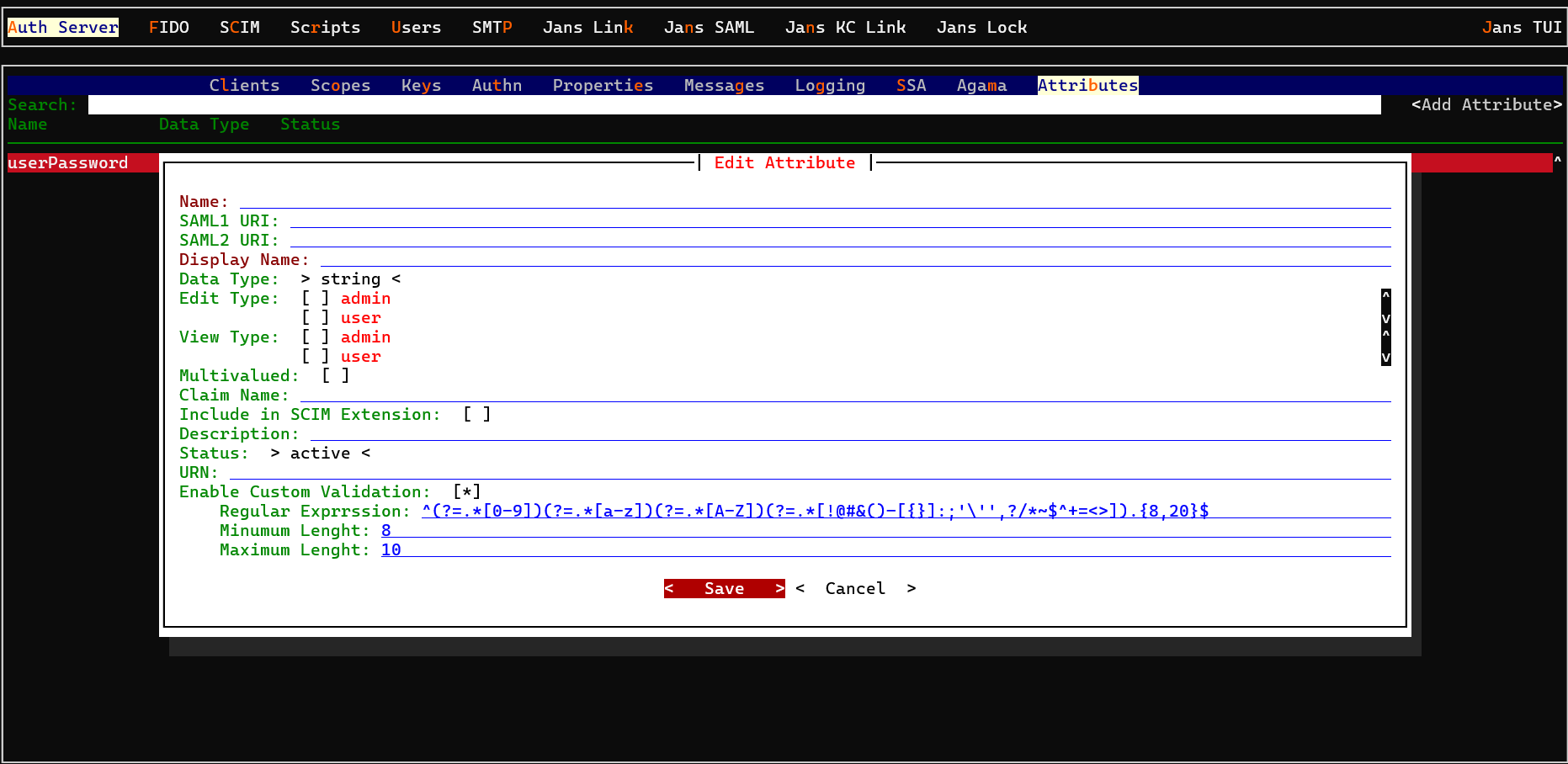Open the Scripts menu

click(325, 27)
